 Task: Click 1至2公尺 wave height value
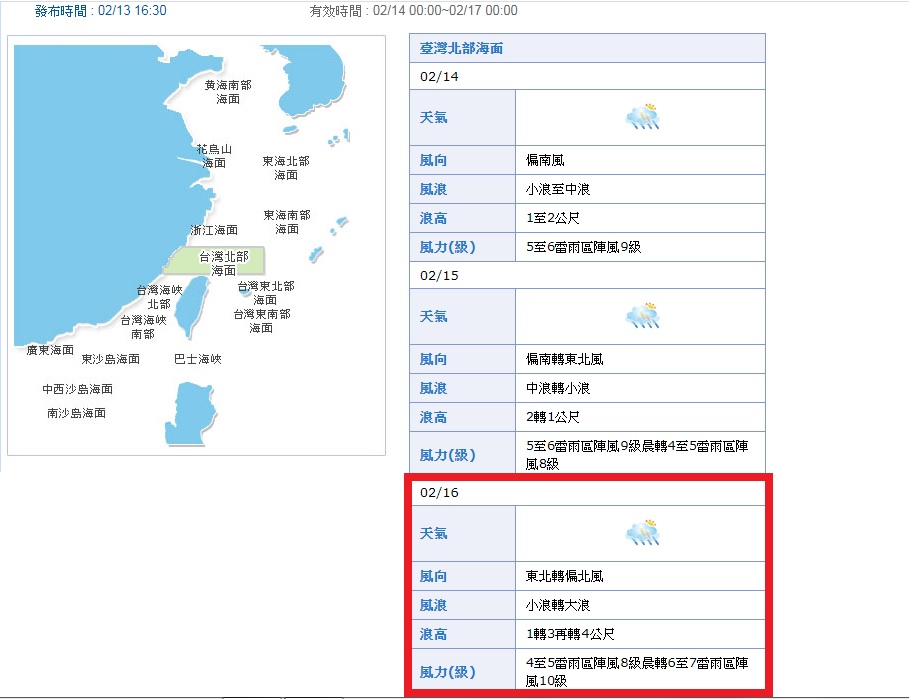552,218
